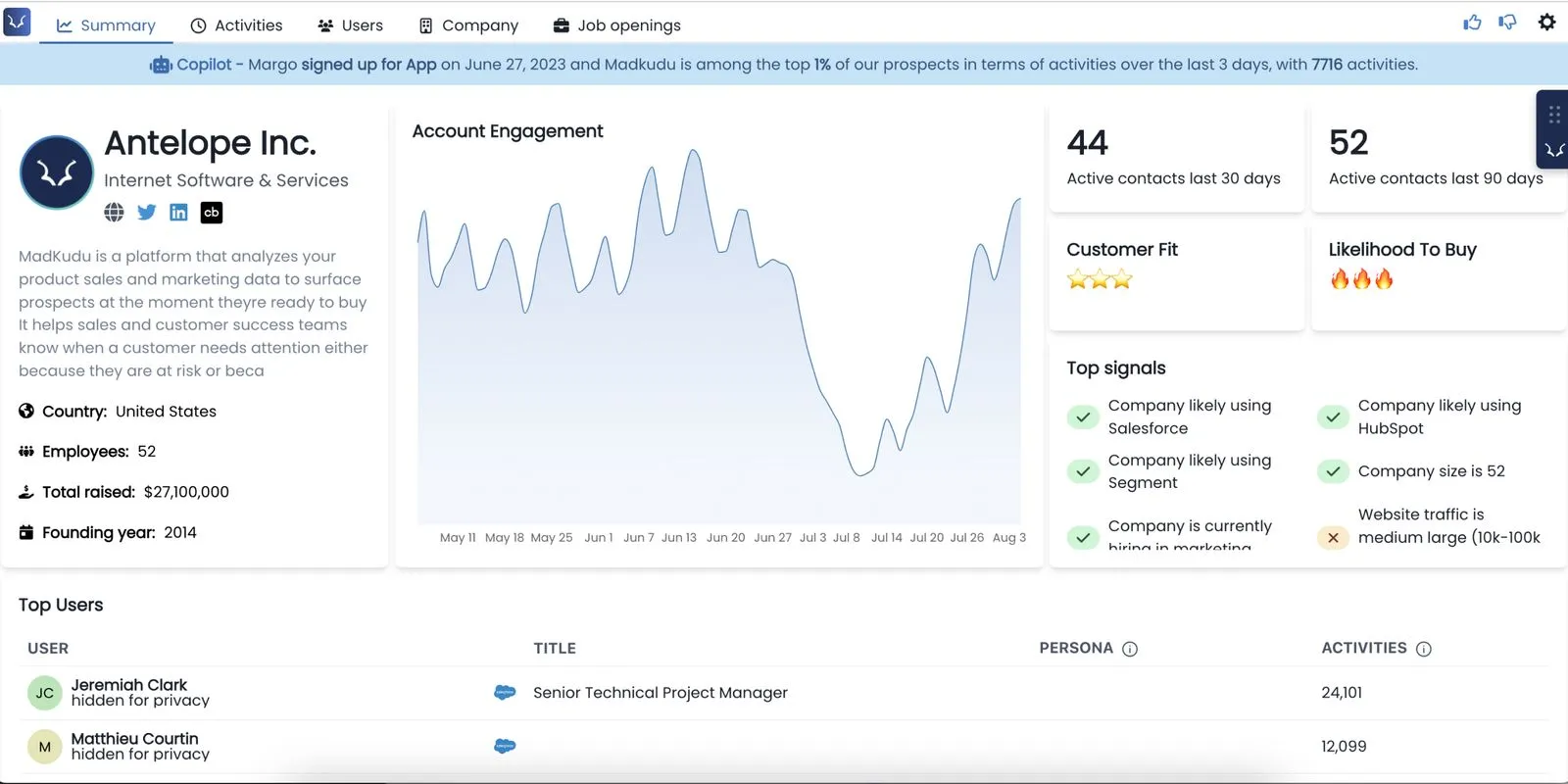
Task: Click the Customer Fit star rating
Action: 1100,279
